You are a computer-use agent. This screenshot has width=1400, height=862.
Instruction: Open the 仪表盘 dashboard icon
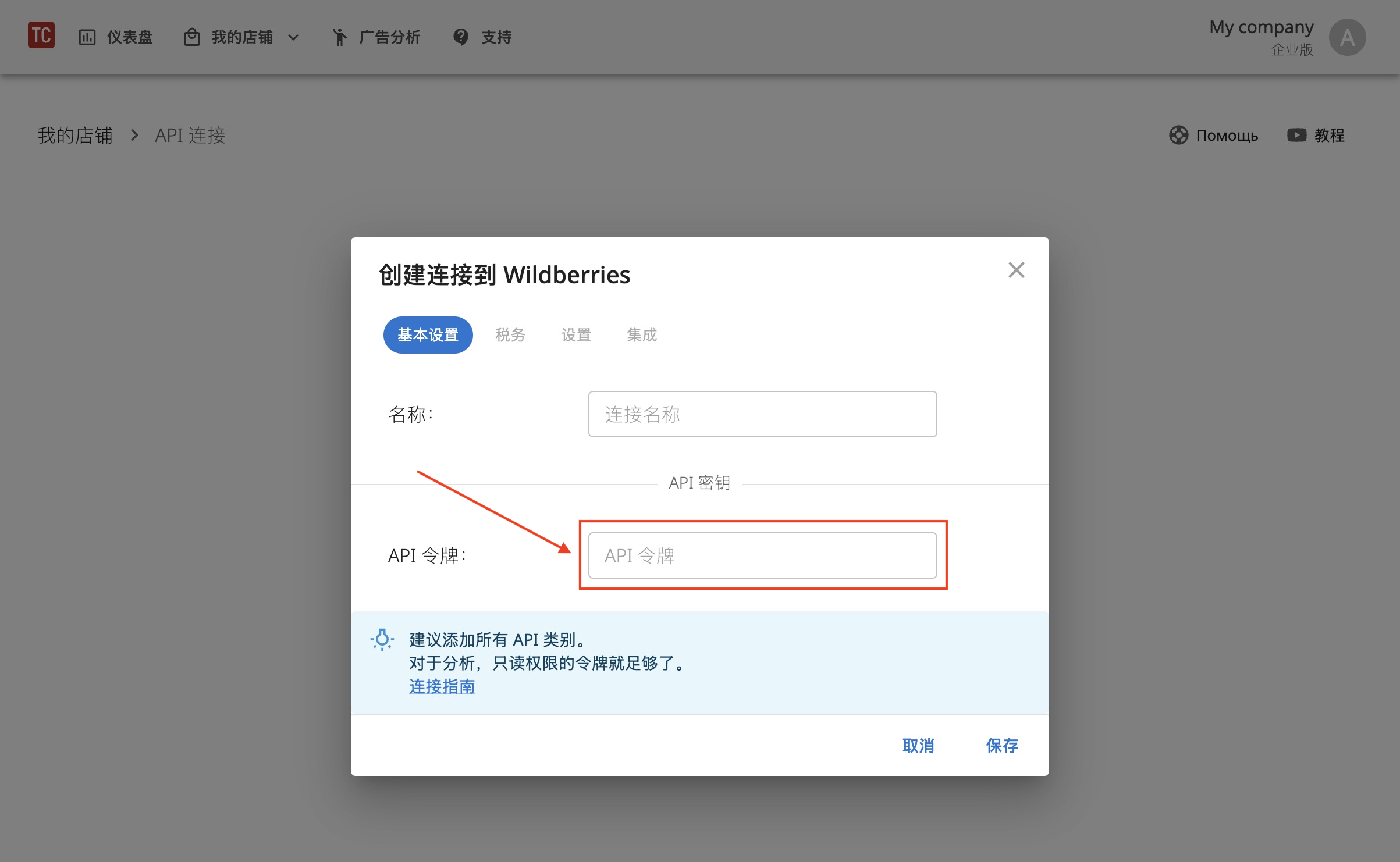coord(87,37)
